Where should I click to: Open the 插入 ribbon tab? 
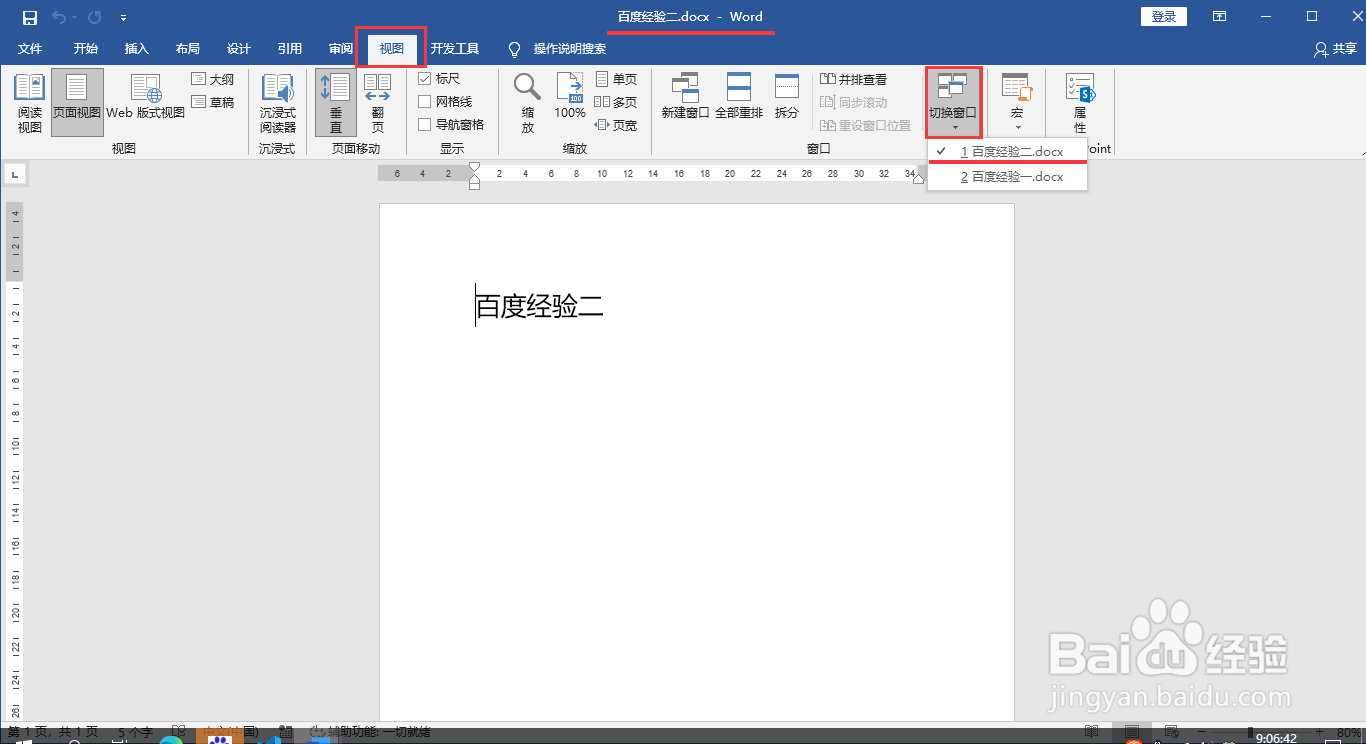137,48
